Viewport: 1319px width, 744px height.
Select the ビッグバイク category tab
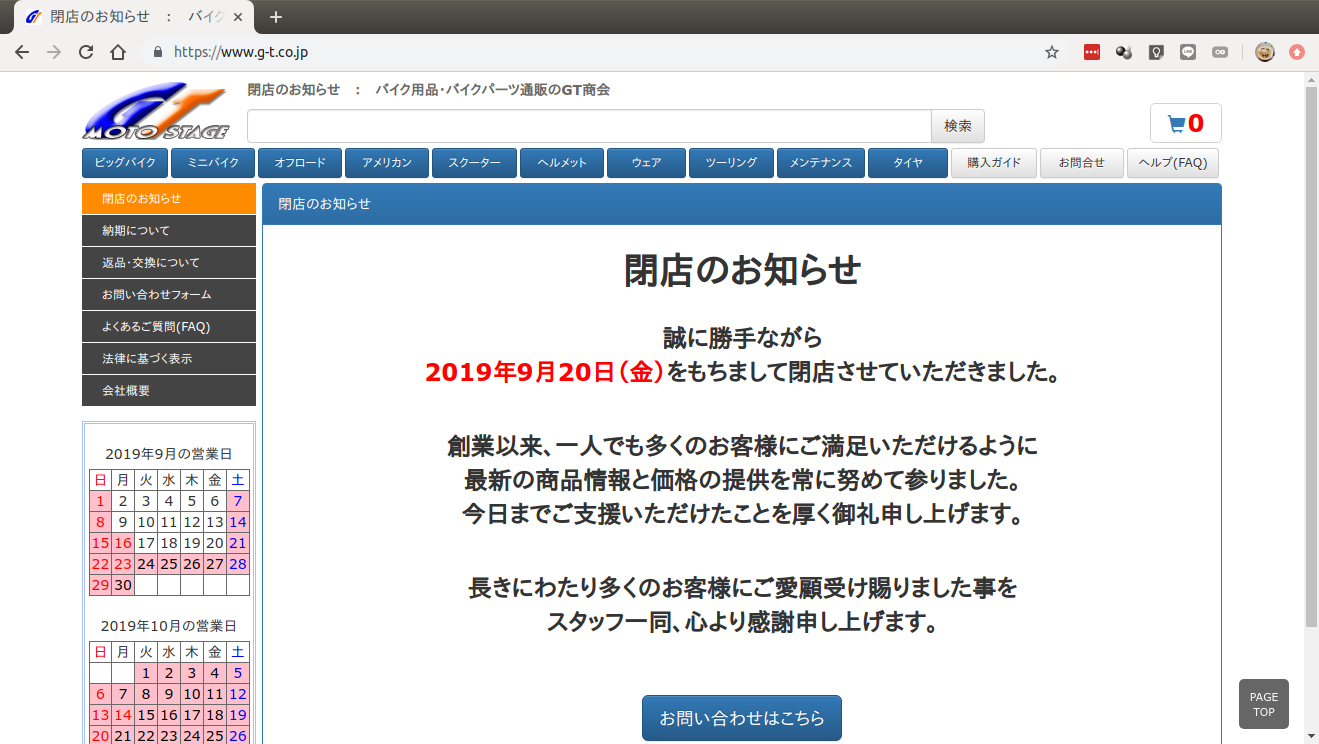[125, 163]
